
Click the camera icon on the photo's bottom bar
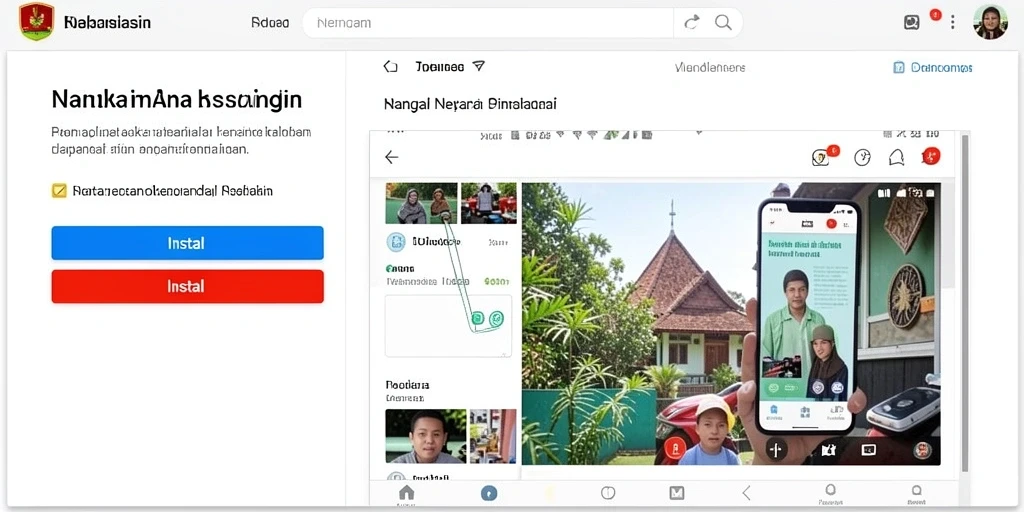tap(831, 449)
